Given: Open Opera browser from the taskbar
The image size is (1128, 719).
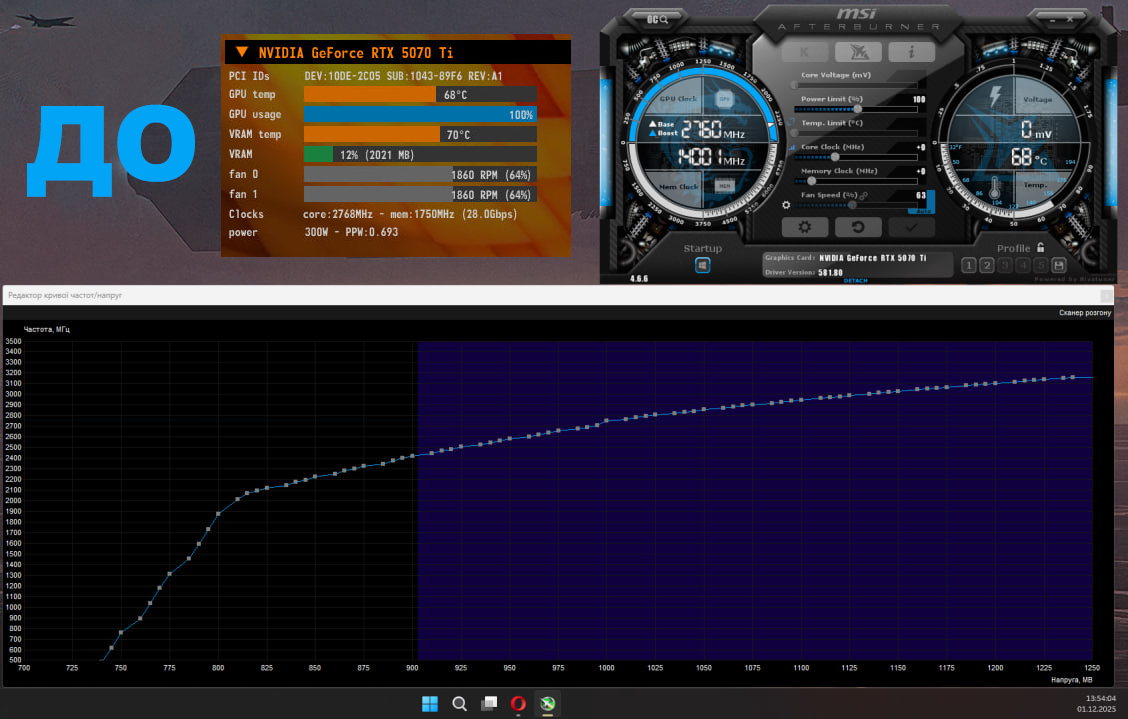Looking at the screenshot, I should click(518, 703).
